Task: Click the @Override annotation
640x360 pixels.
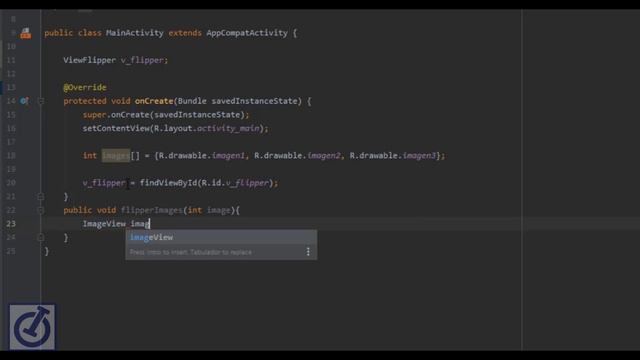Action: pos(85,87)
